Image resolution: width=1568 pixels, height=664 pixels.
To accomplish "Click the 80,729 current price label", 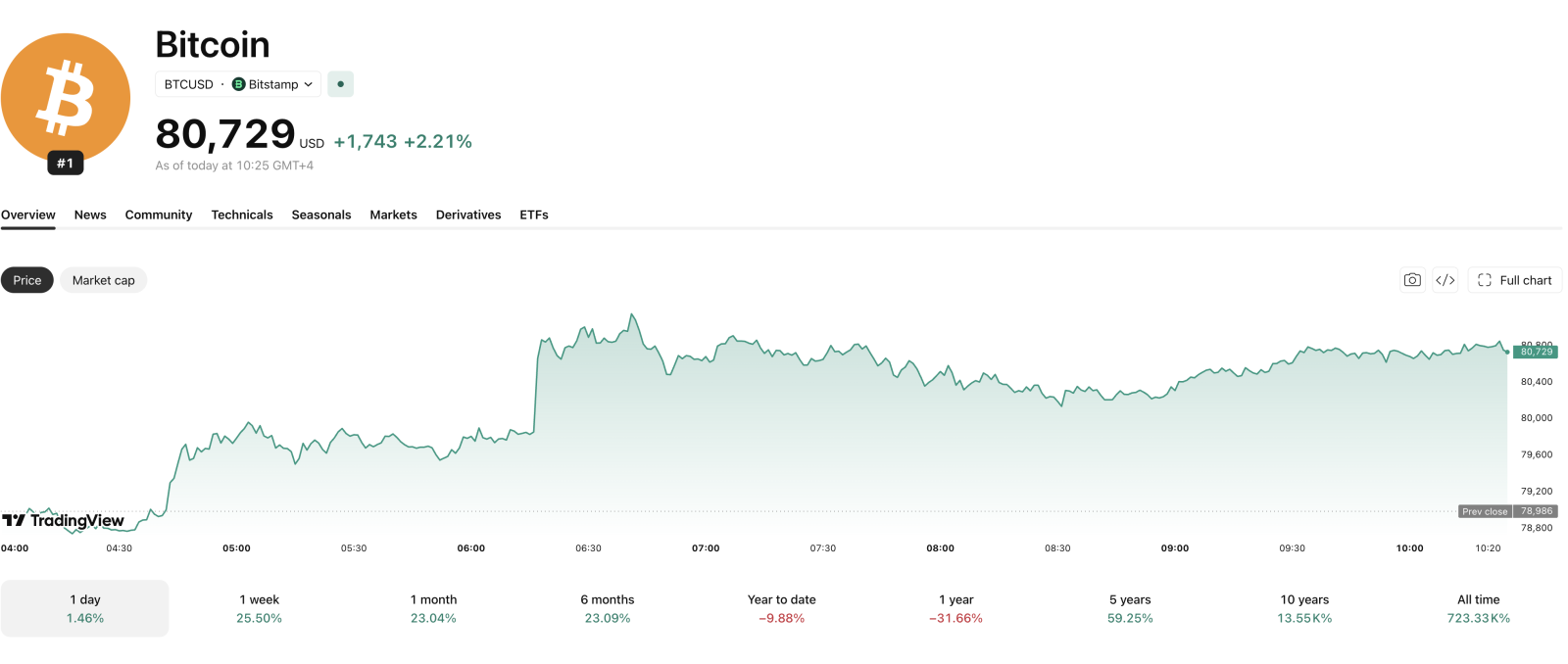I will [1536, 352].
